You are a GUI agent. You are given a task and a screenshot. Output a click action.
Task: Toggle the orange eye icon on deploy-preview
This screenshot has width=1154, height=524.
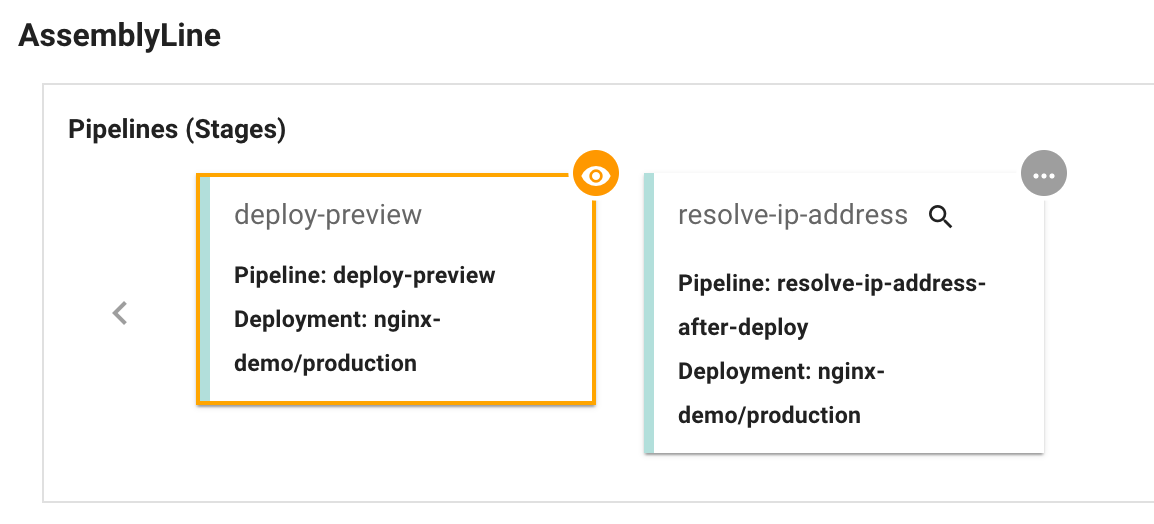[596, 175]
